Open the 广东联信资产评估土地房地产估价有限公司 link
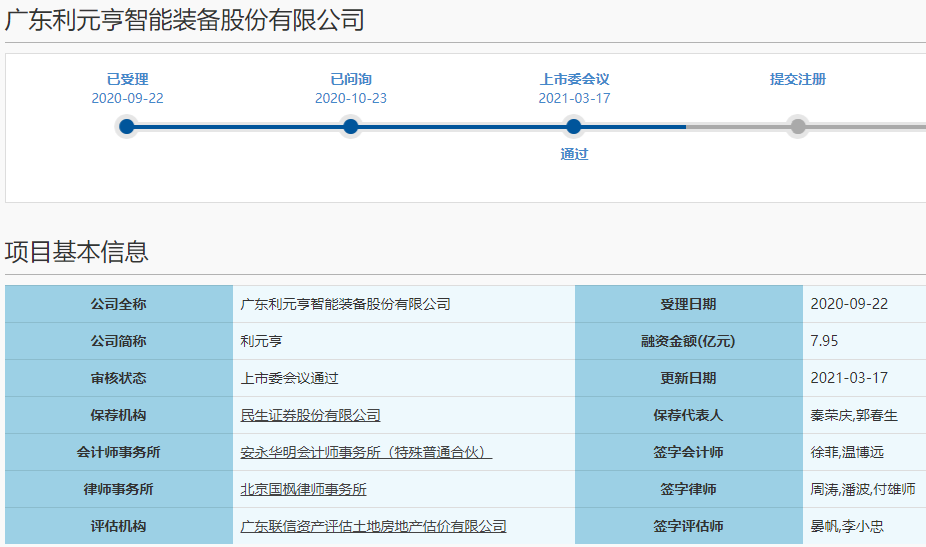 point(373,526)
